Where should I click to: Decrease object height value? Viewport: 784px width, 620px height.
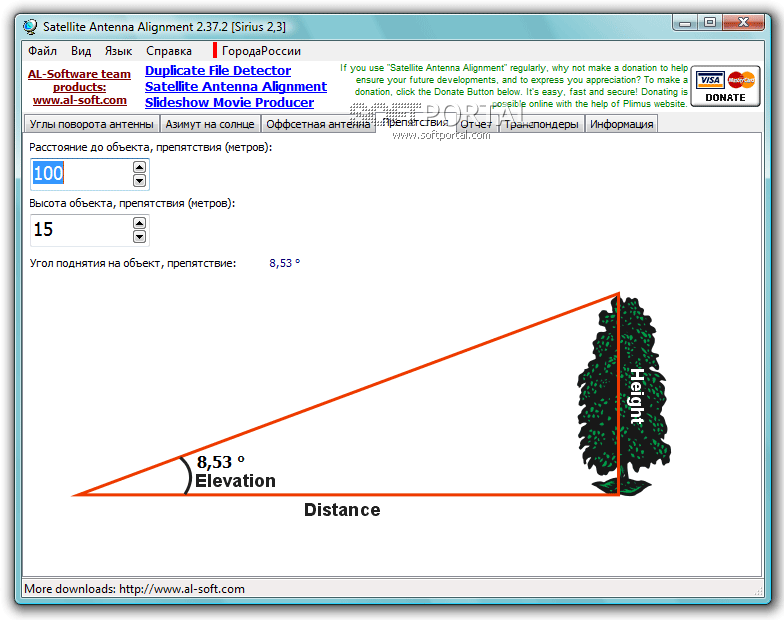click(140, 236)
